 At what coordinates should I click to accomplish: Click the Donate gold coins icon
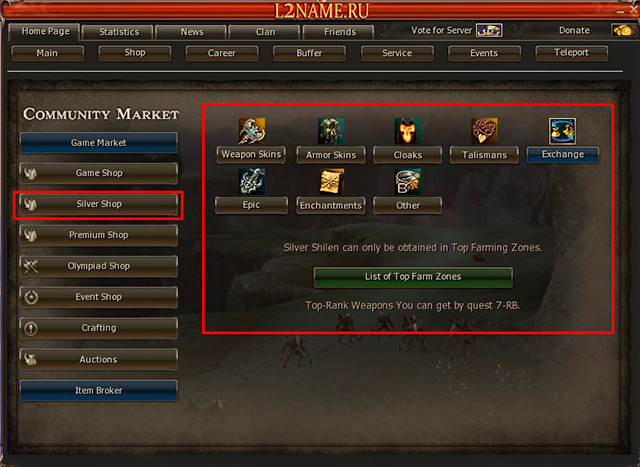624,30
